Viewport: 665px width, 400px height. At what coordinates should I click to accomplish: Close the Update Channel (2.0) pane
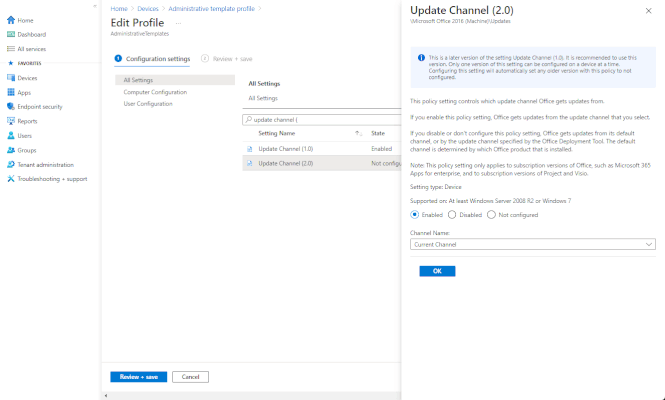tap(648, 11)
